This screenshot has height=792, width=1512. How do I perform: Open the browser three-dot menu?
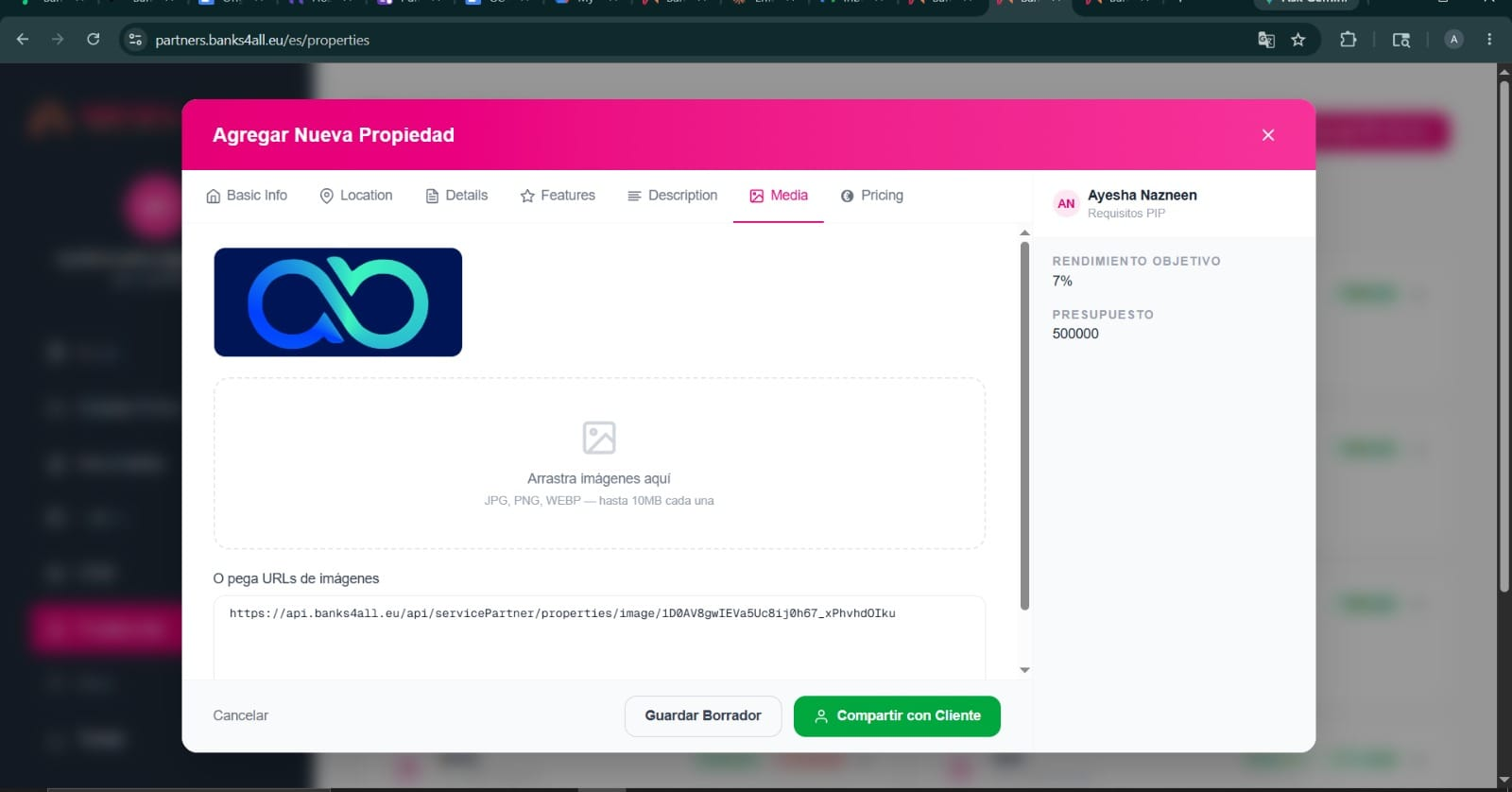click(x=1489, y=40)
